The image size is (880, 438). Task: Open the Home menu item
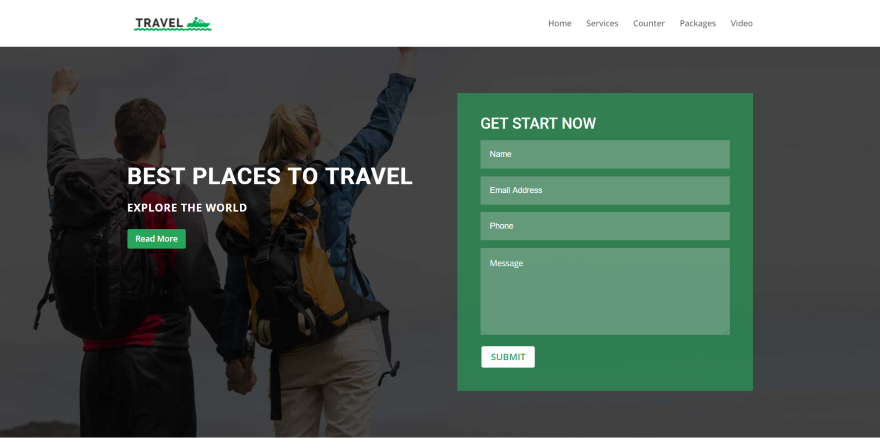point(560,23)
